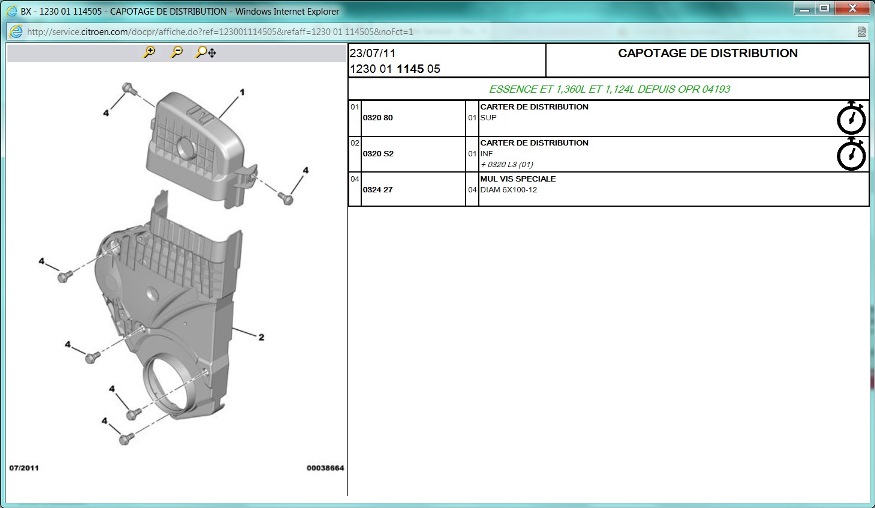Click the DIAM 6X100-12 specification text

(508, 190)
